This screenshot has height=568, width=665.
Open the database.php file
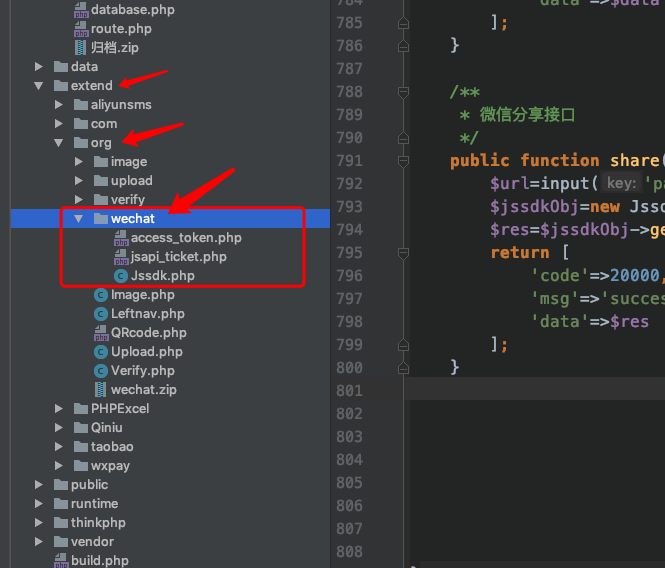point(132,10)
